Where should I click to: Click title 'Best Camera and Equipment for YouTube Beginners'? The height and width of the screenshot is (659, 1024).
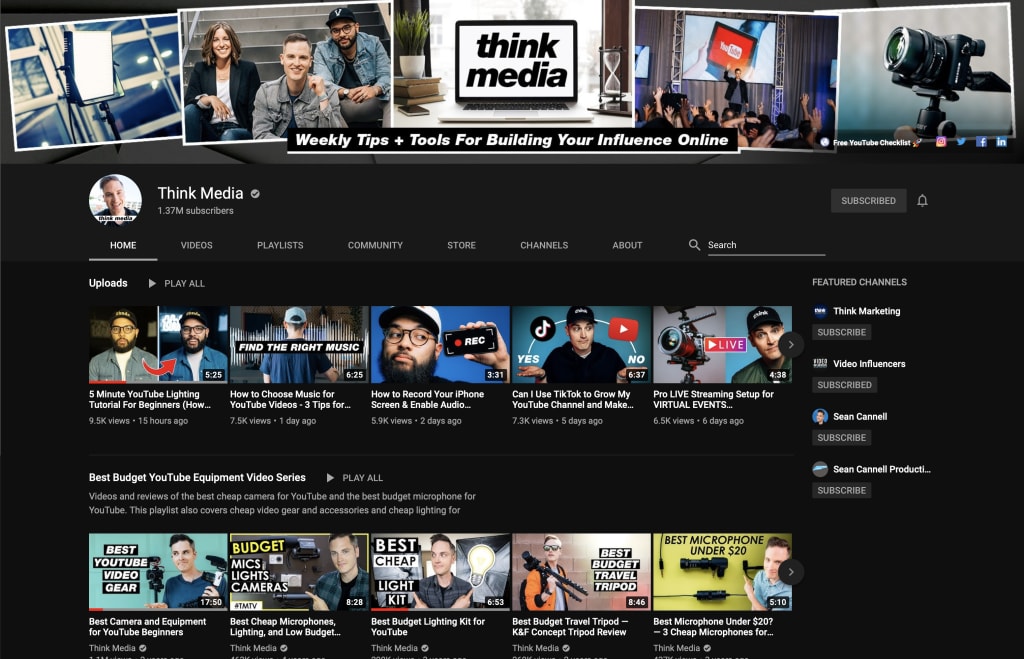(148, 627)
